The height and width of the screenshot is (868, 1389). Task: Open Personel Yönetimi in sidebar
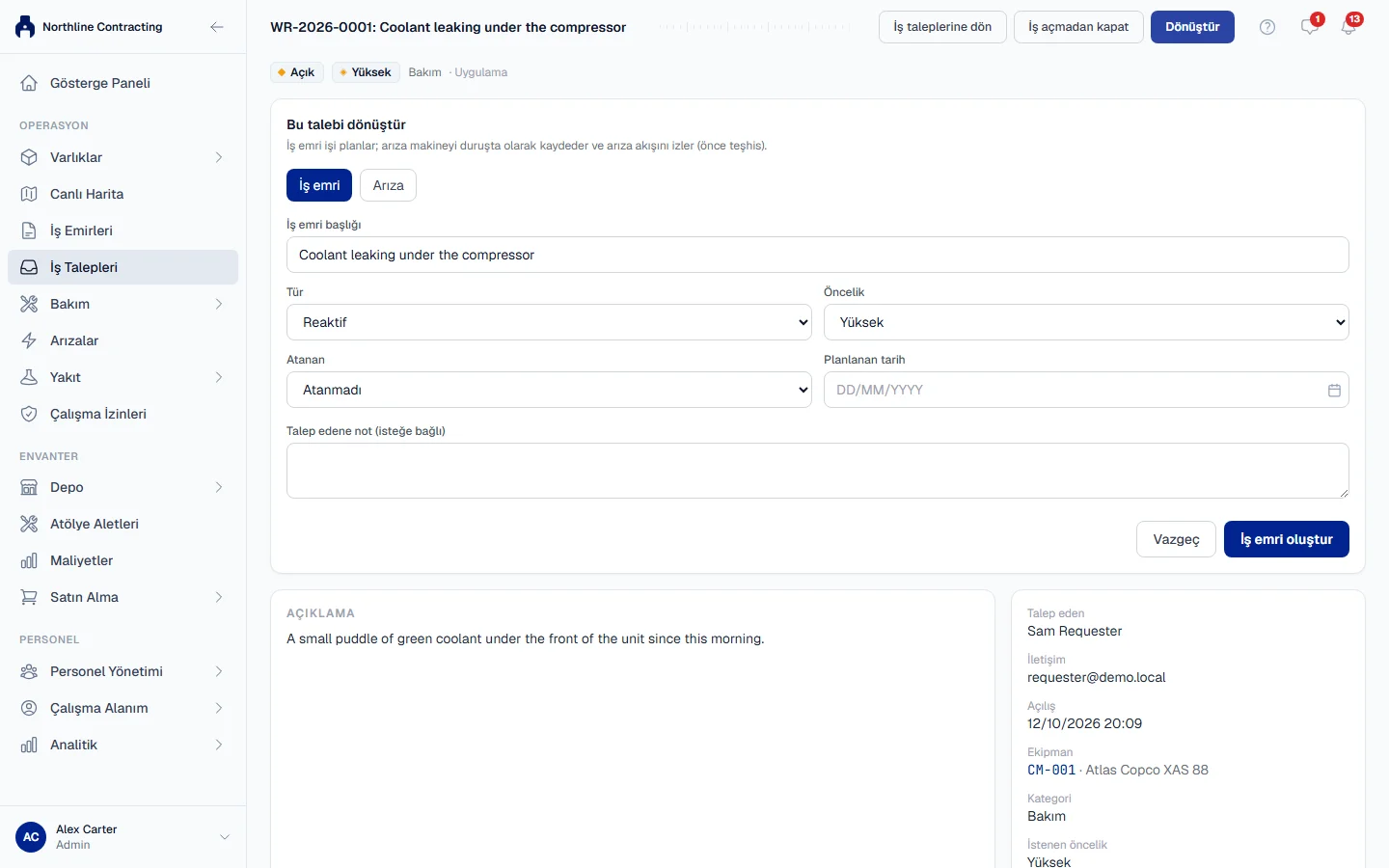[x=123, y=671]
